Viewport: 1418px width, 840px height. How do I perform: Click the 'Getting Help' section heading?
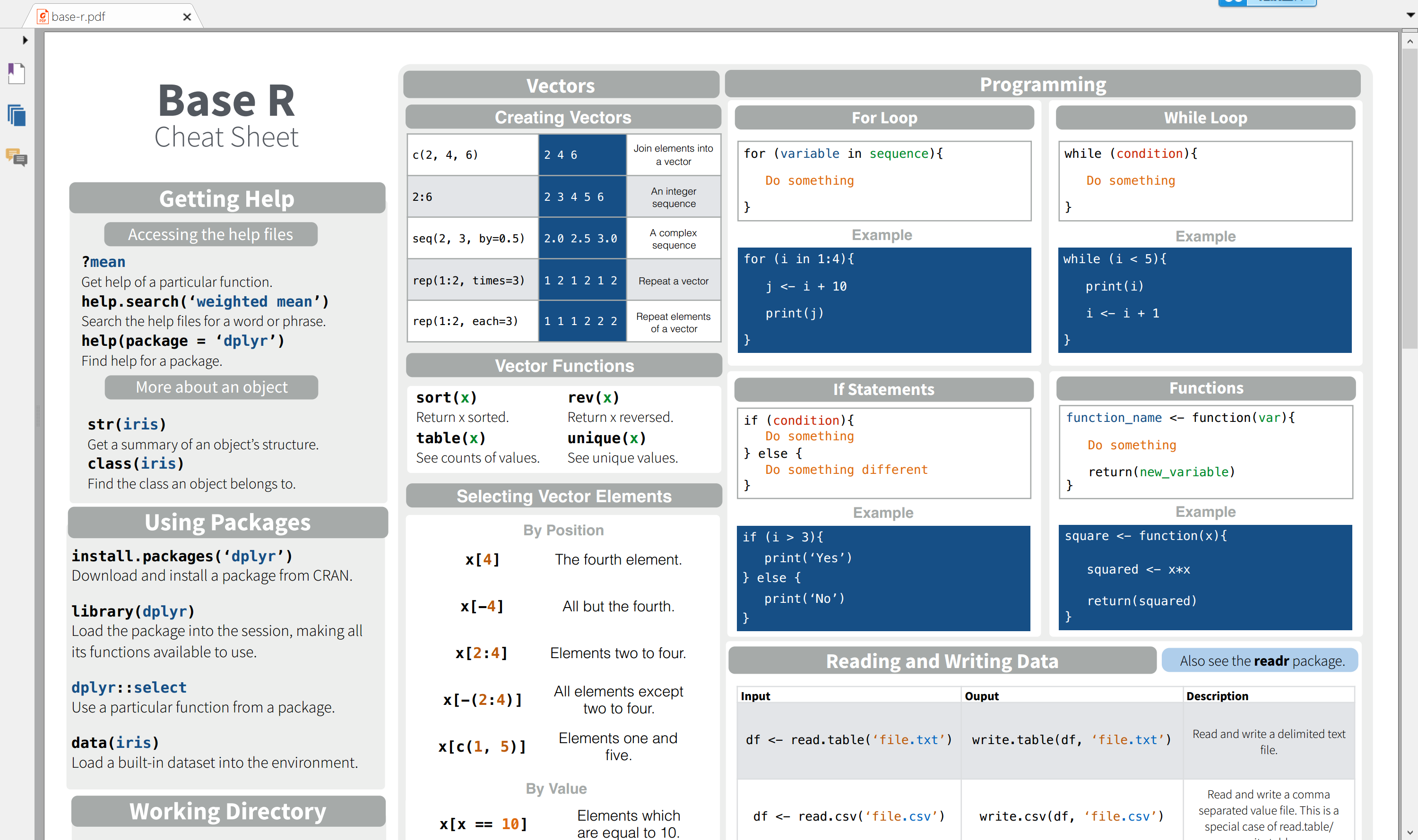[226, 199]
